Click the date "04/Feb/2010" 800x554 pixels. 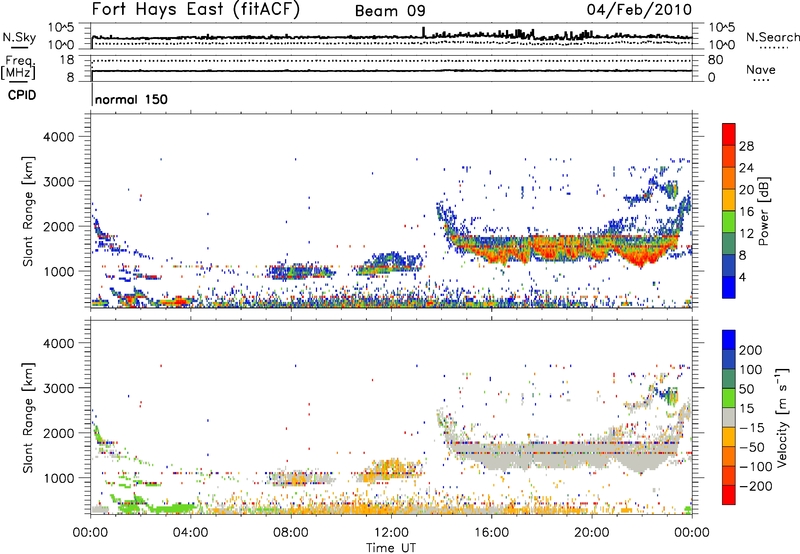639,10
